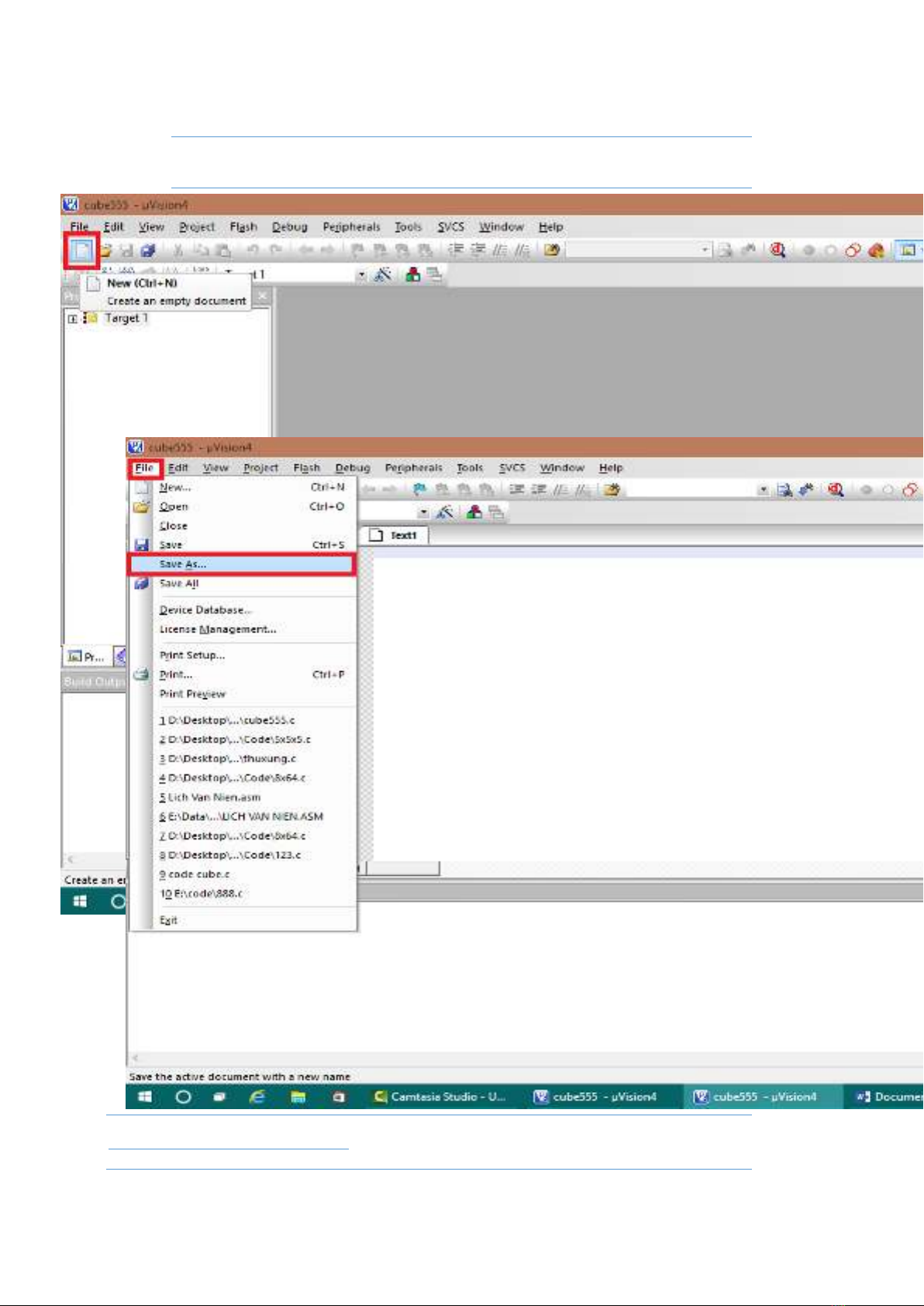Click Windows Start button on lower taskbar
Image resolution: width=924 pixels, height=1306 pixels.
tap(145, 1097)
